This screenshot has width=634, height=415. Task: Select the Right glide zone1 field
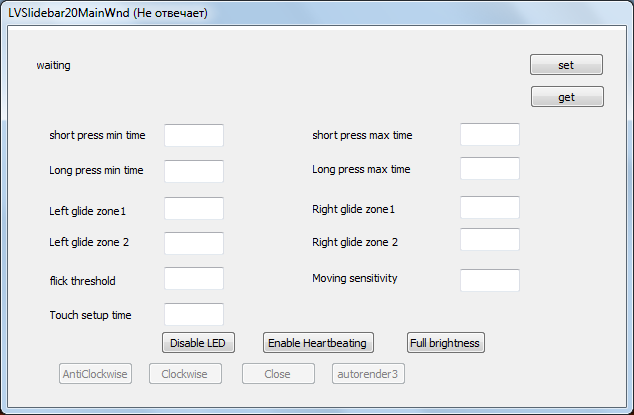coord(490,208)
